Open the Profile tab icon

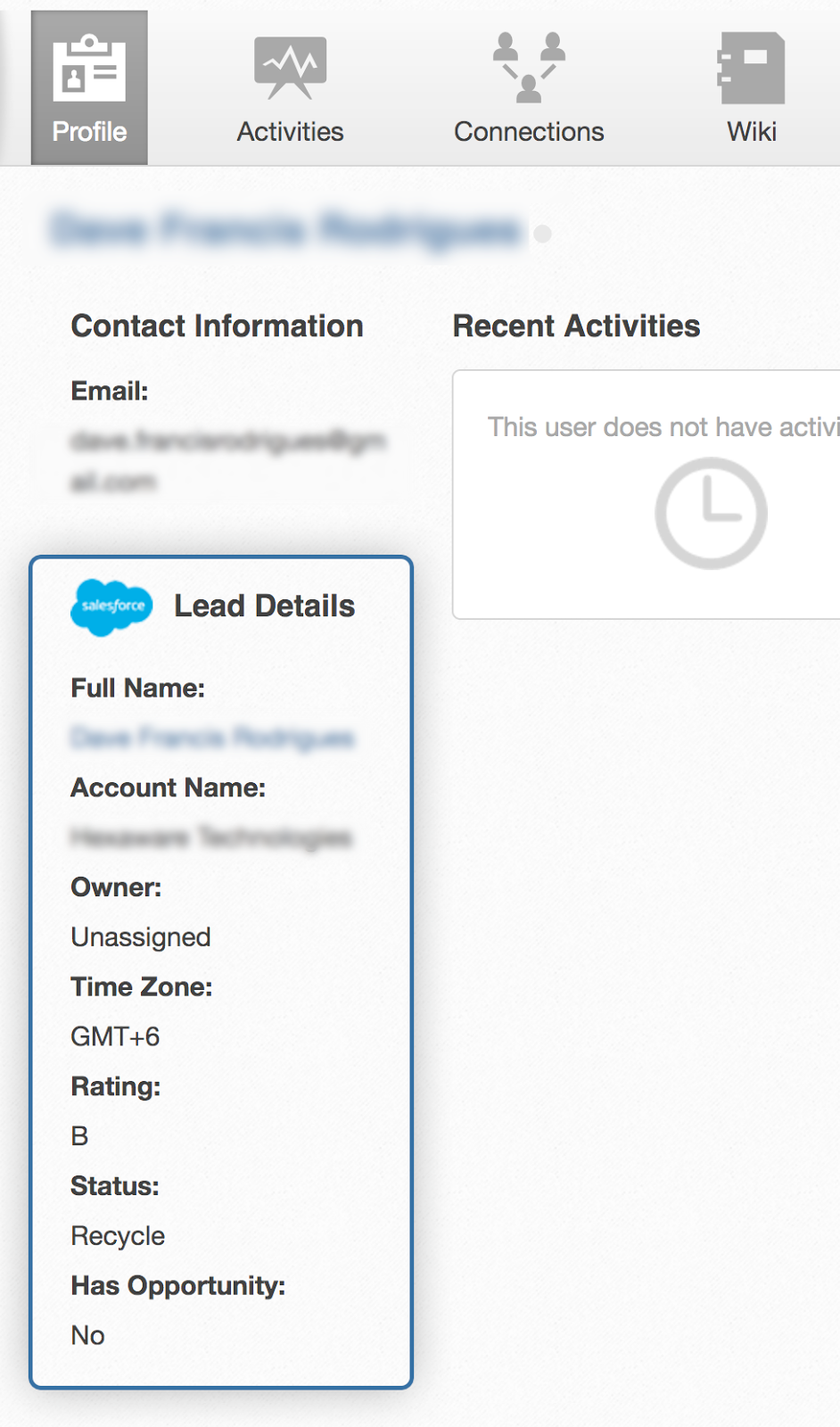pos(89,70)
